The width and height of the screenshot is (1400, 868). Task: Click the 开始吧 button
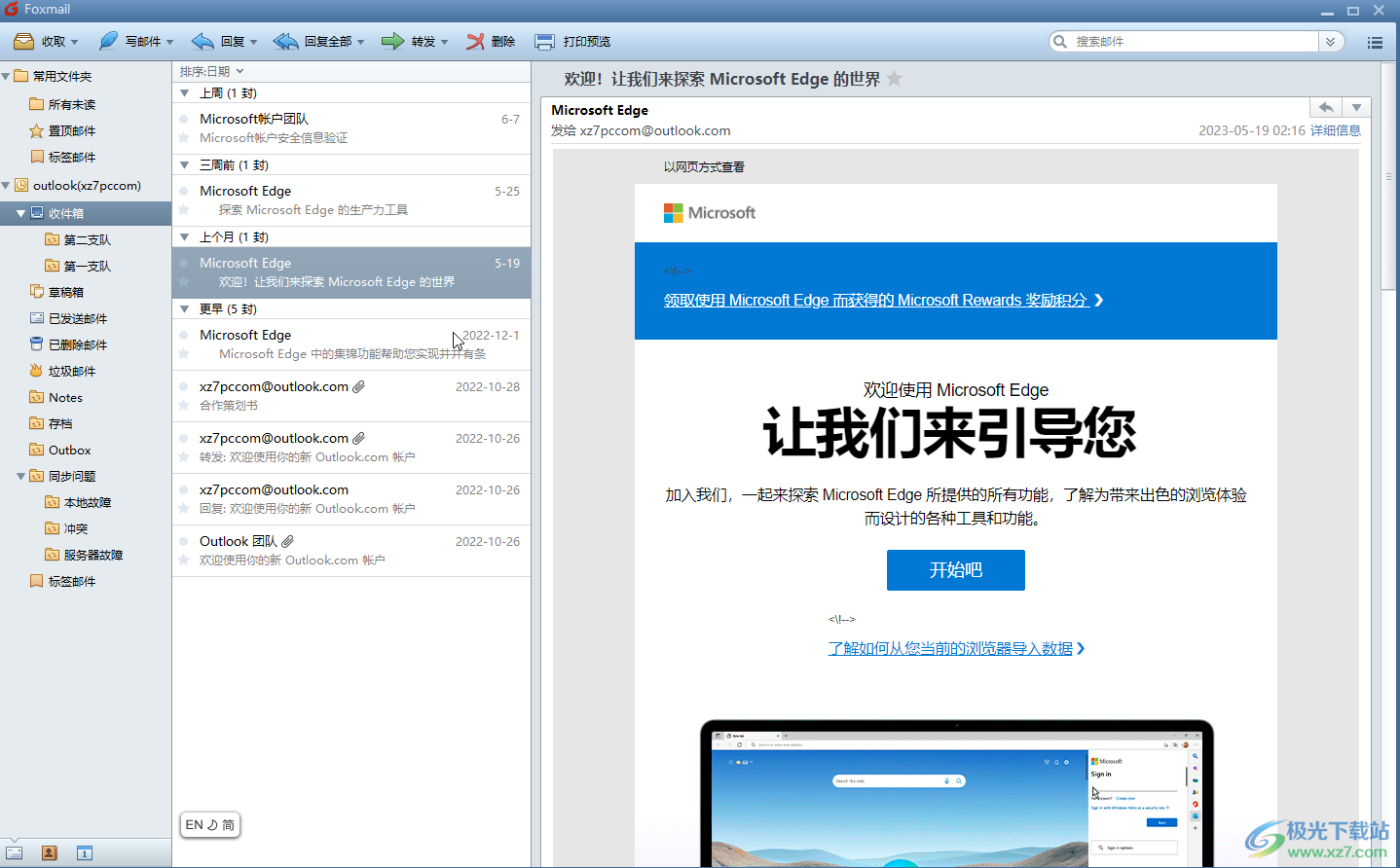[x=955, y=570]
